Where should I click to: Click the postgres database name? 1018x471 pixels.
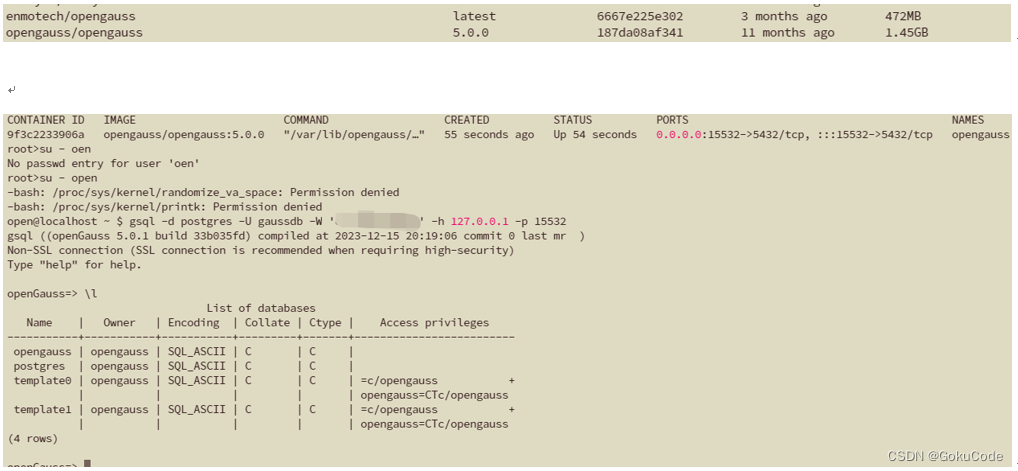(39, 366)
